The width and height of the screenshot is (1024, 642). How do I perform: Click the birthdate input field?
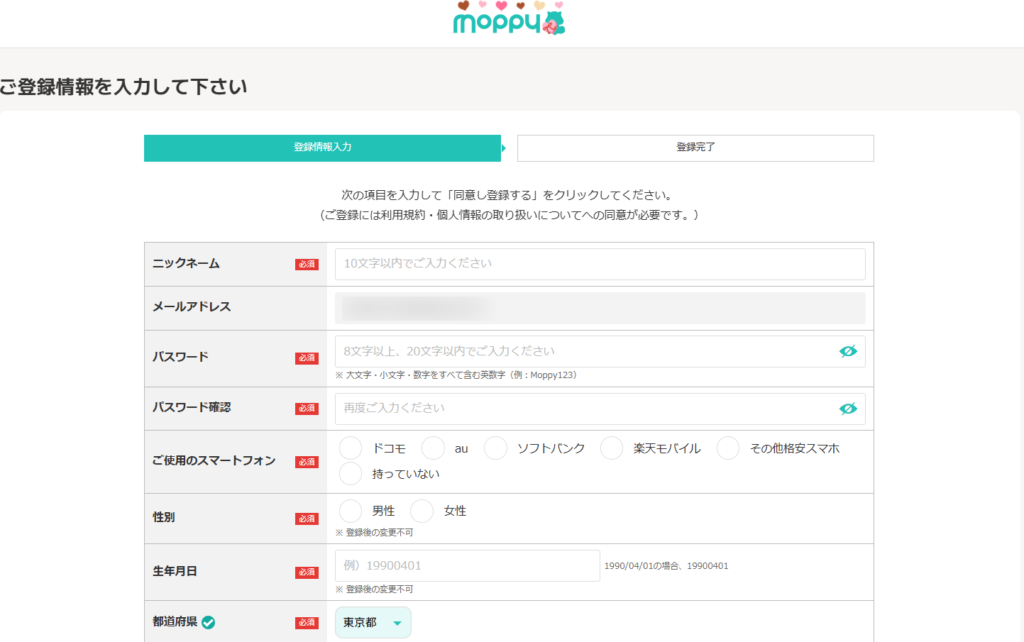click(467, 565)
